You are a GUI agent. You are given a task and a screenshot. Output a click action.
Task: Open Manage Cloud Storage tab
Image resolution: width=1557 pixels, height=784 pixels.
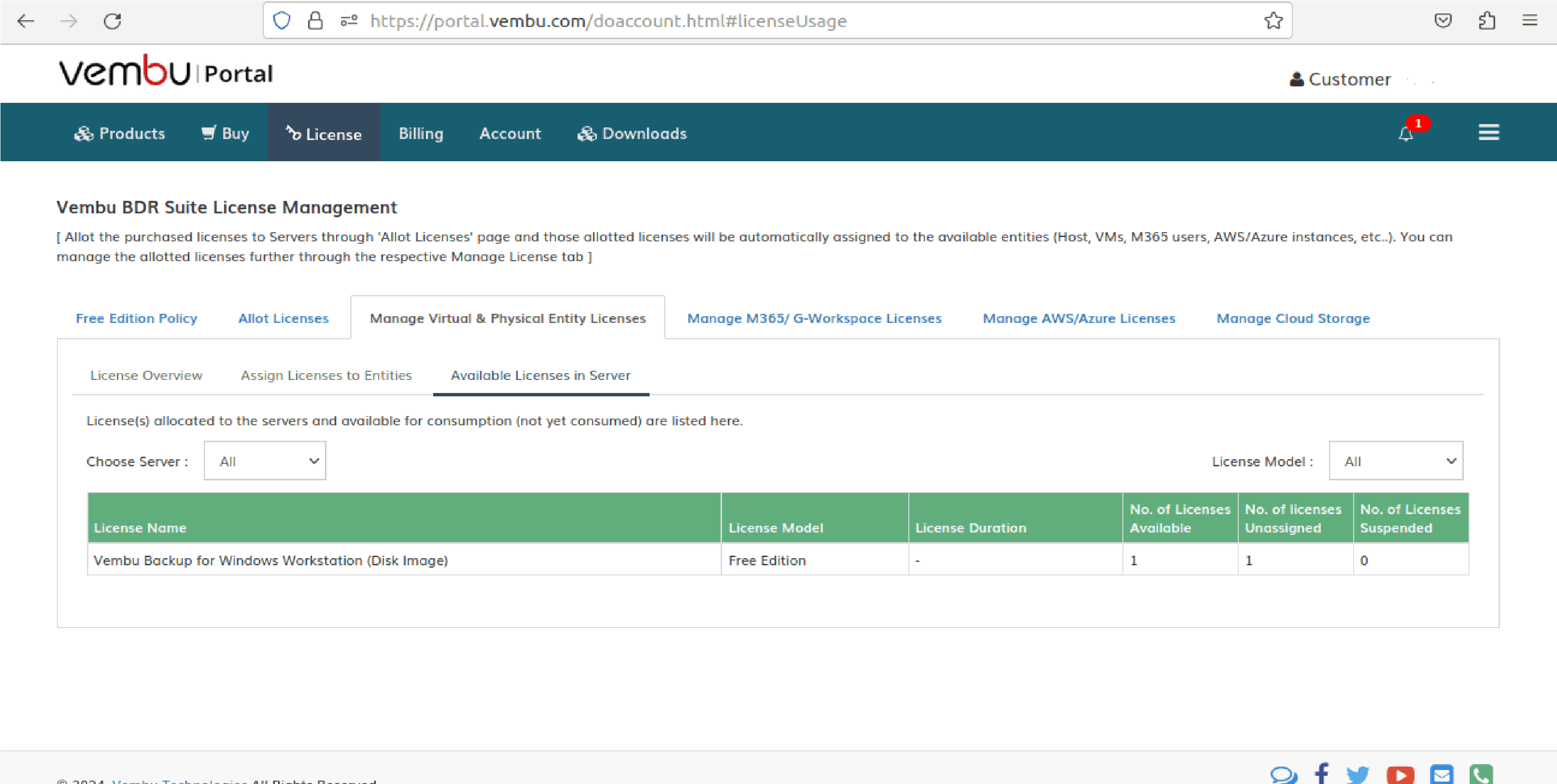click(1293, 318)
